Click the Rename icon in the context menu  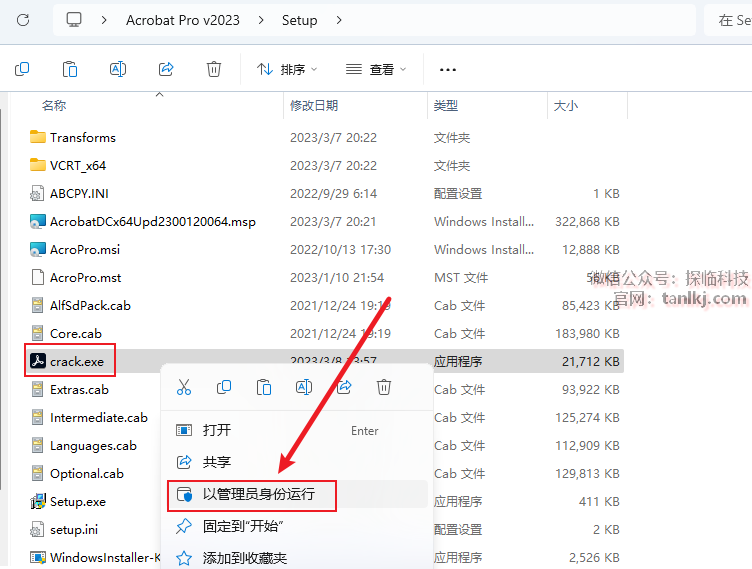point(304,387)
